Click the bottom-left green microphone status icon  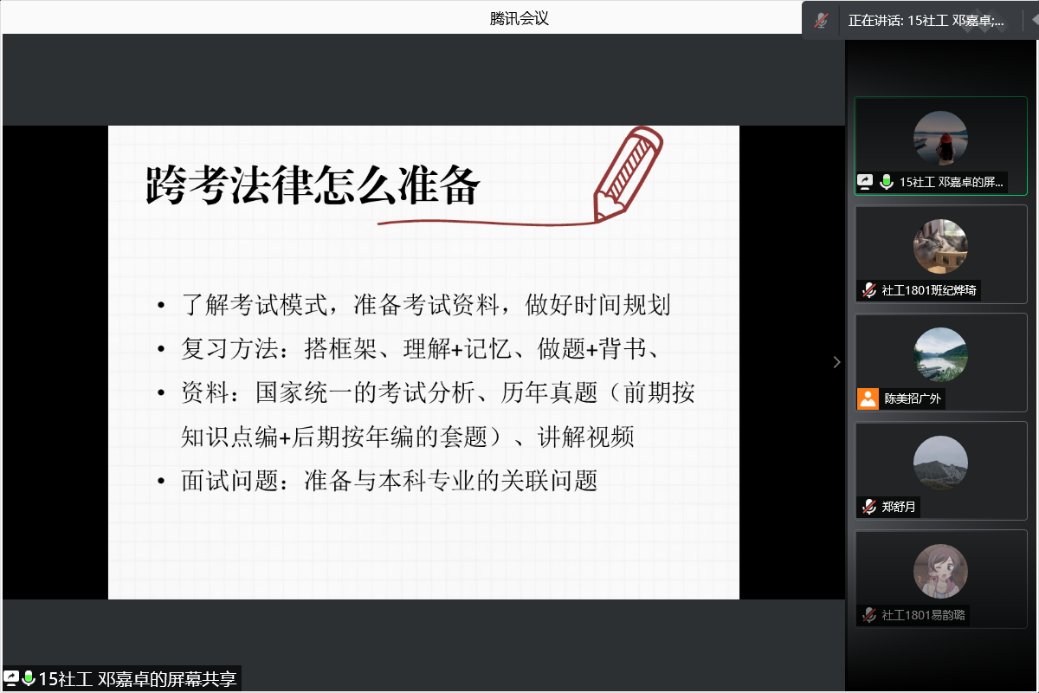(29, 679)
